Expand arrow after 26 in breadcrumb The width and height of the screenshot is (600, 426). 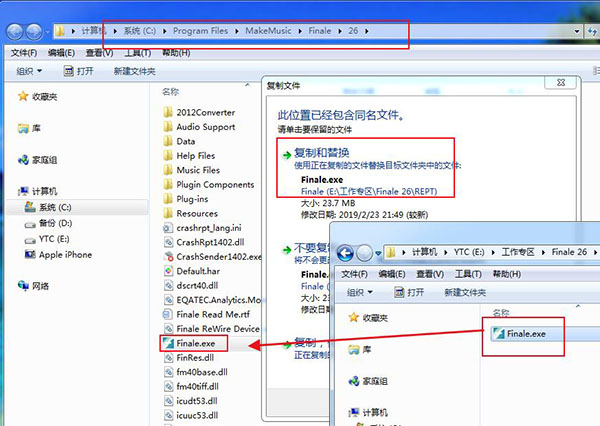click(x=367, y=31)
